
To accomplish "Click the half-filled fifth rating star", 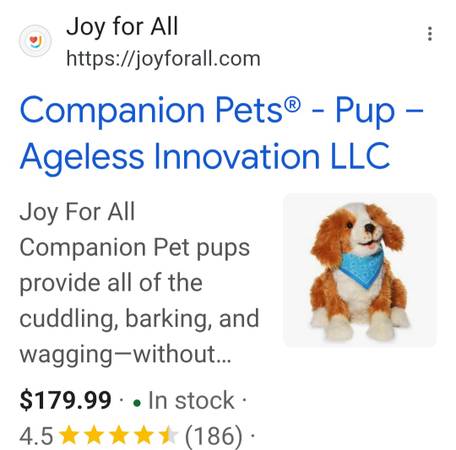I will click(168, 435).
